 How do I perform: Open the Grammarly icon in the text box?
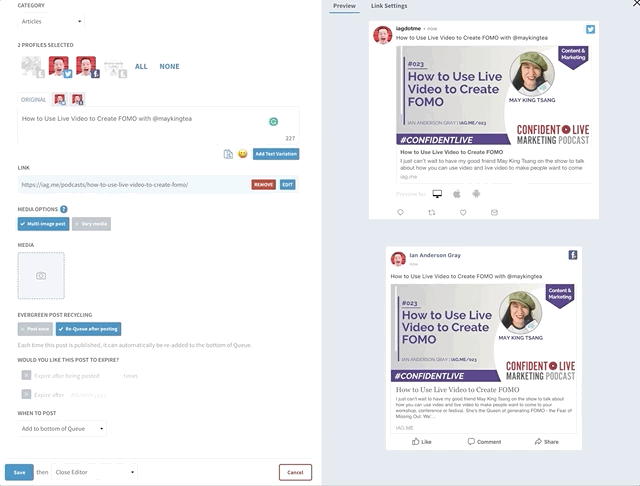(x=273, y=121)
